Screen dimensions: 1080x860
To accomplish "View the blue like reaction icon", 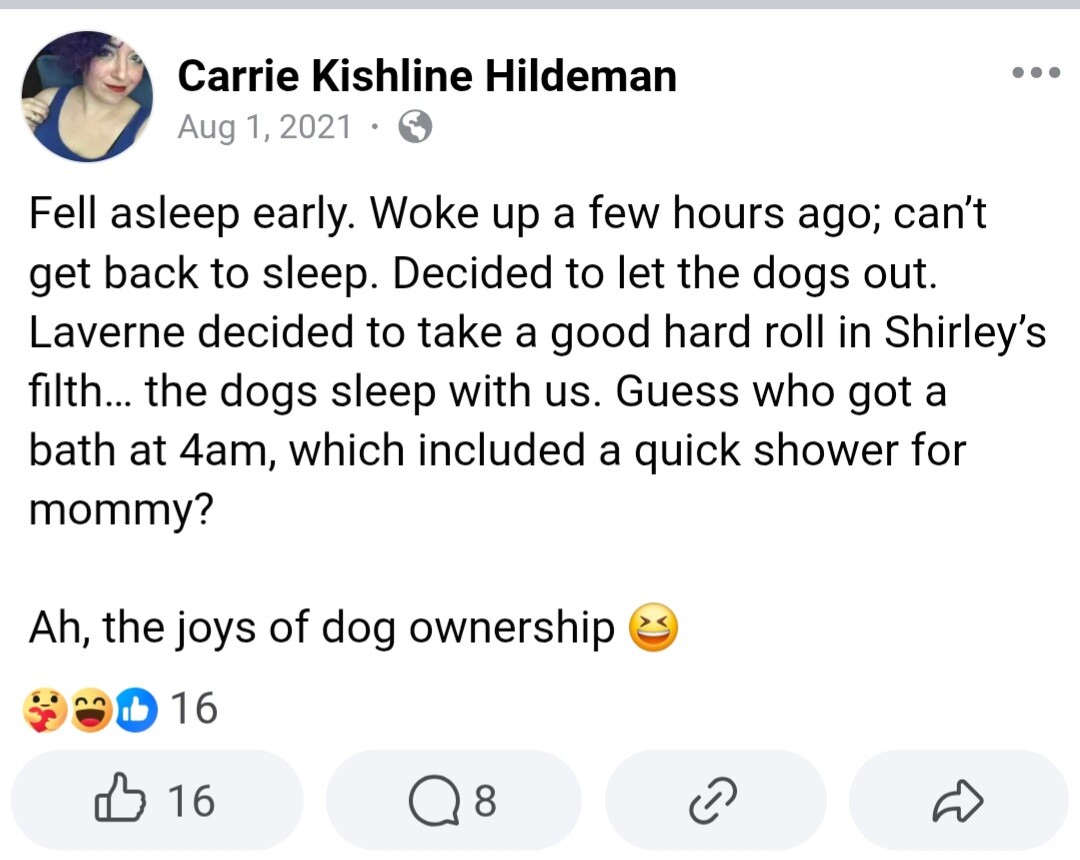I will tap(136, 709).
